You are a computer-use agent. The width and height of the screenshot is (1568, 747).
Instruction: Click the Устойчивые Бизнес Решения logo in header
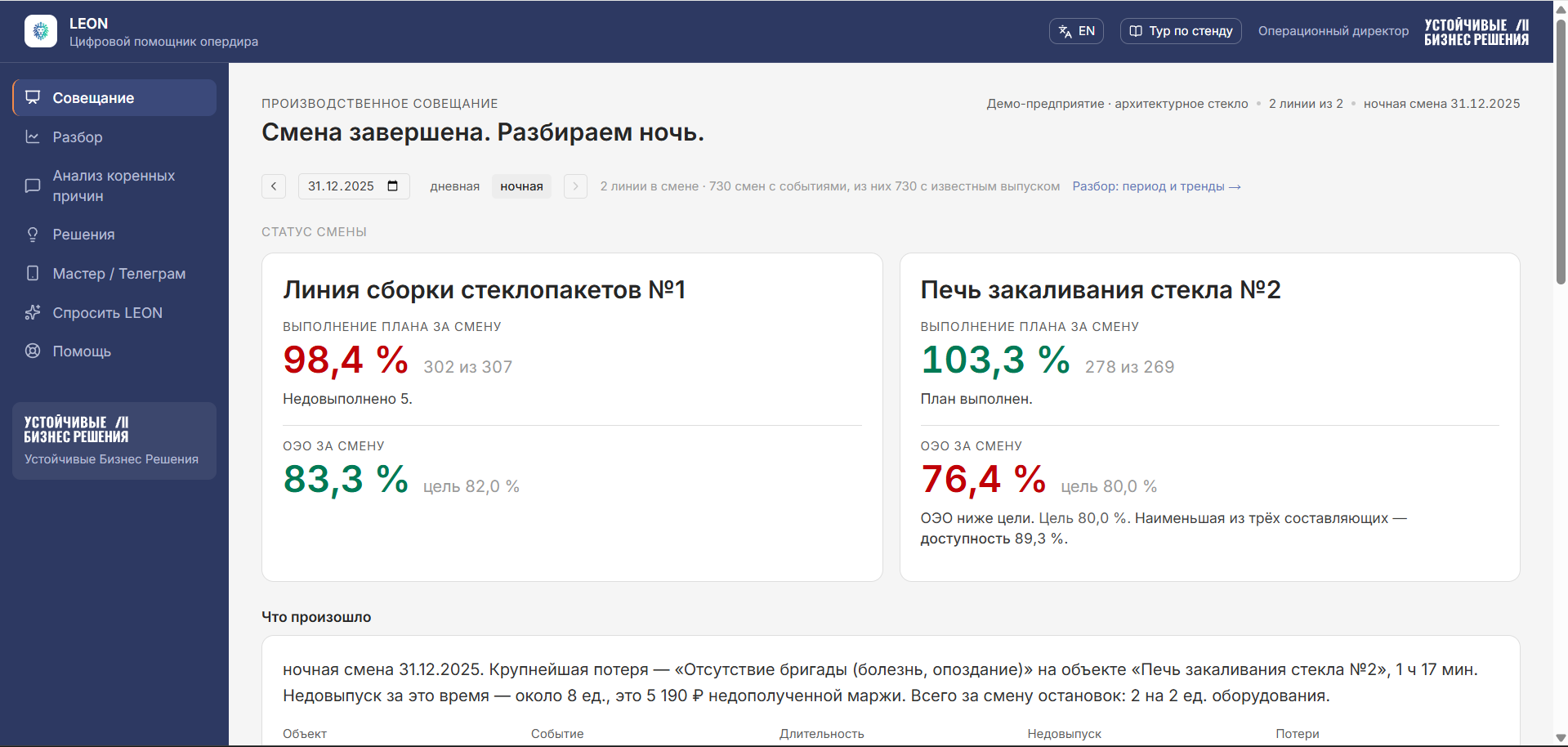click(x=1476, y=32)
